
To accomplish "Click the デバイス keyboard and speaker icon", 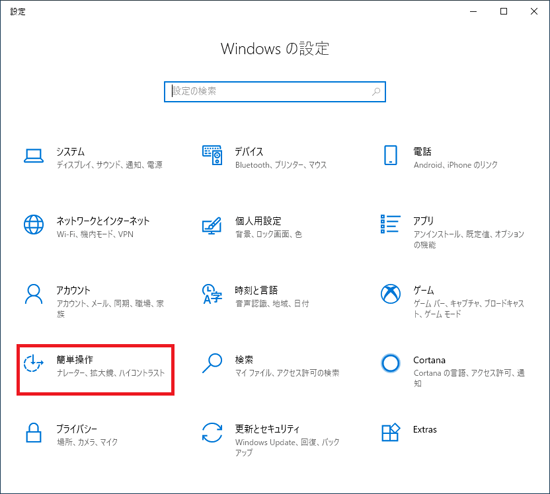I will [x=212, y=155].
